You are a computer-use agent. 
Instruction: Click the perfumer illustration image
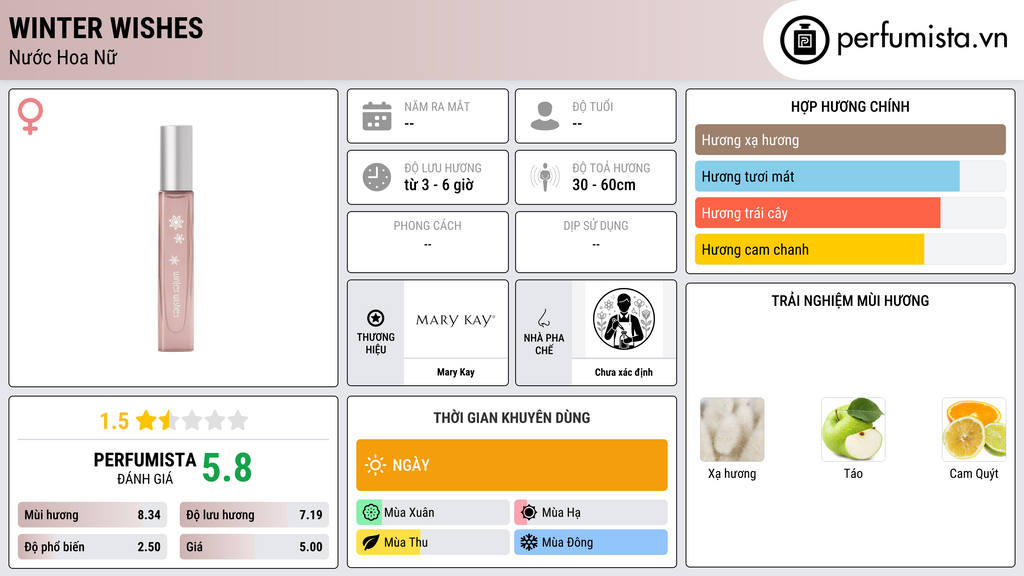click(624, 319)
